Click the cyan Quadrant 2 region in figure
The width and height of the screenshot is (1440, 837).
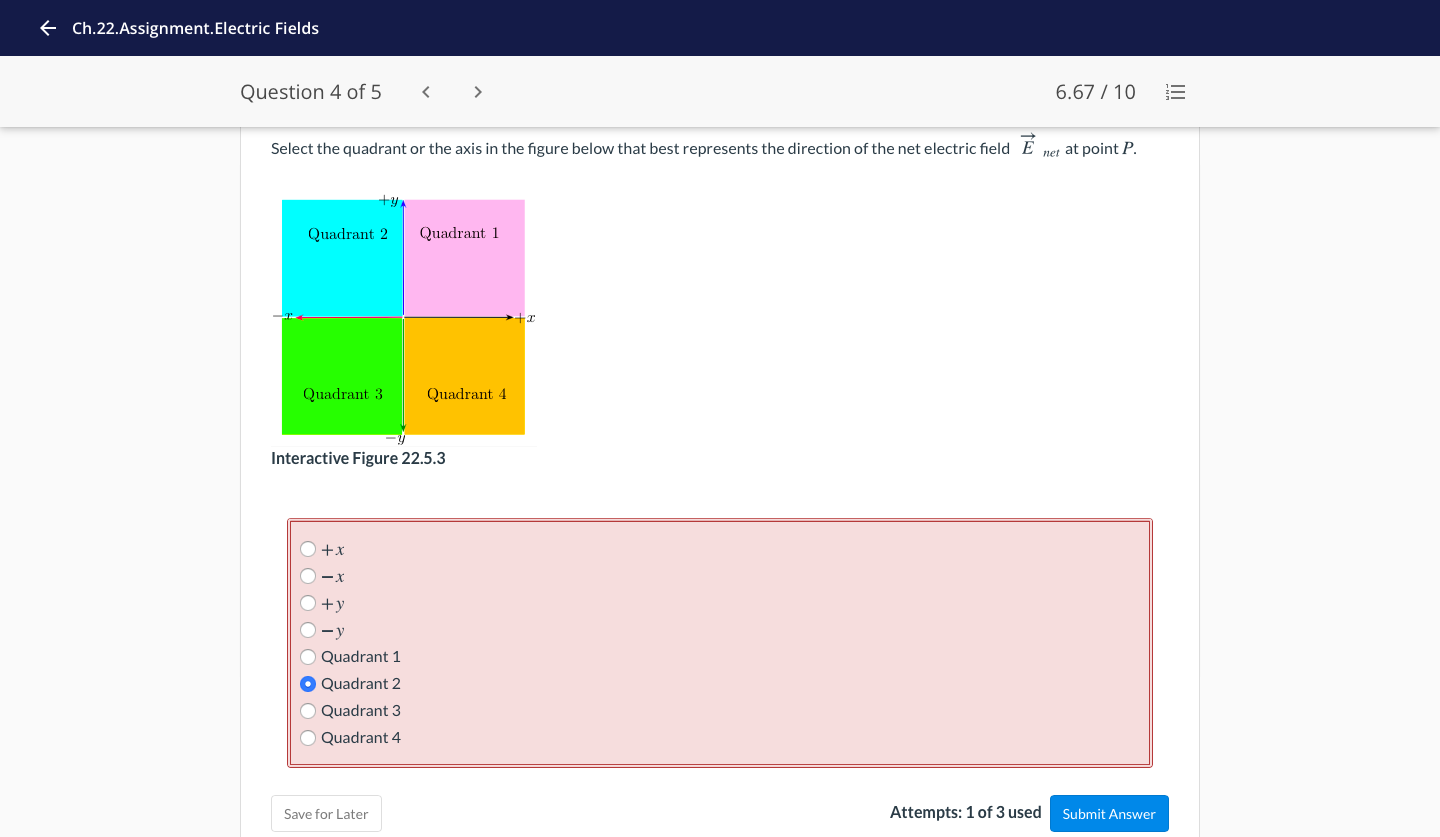tap(342, 258)
